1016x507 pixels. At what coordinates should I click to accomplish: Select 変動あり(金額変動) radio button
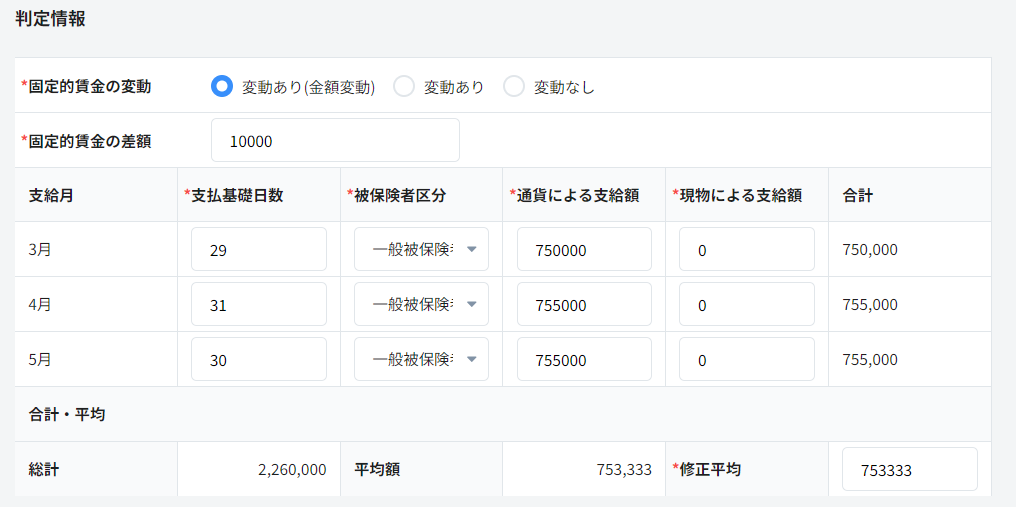coord(222,87)
